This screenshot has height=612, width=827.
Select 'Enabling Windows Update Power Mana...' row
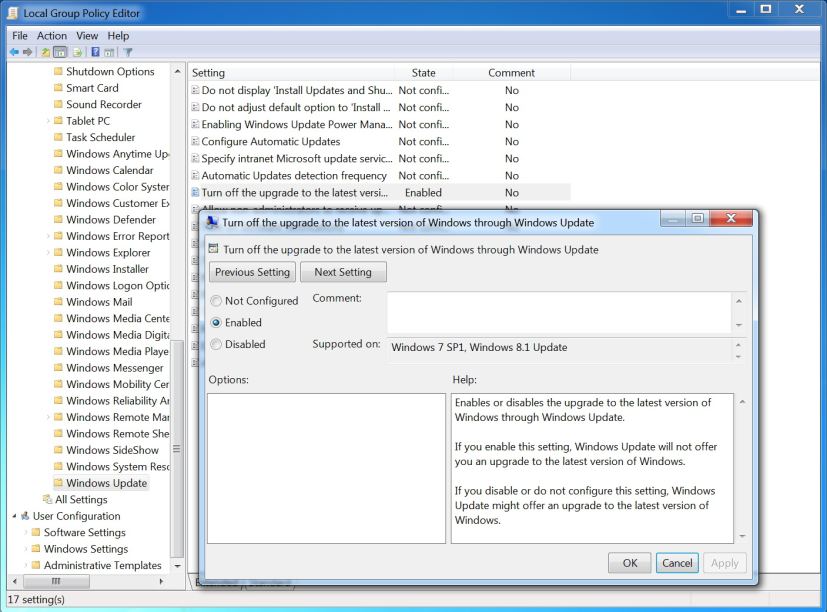379,125
